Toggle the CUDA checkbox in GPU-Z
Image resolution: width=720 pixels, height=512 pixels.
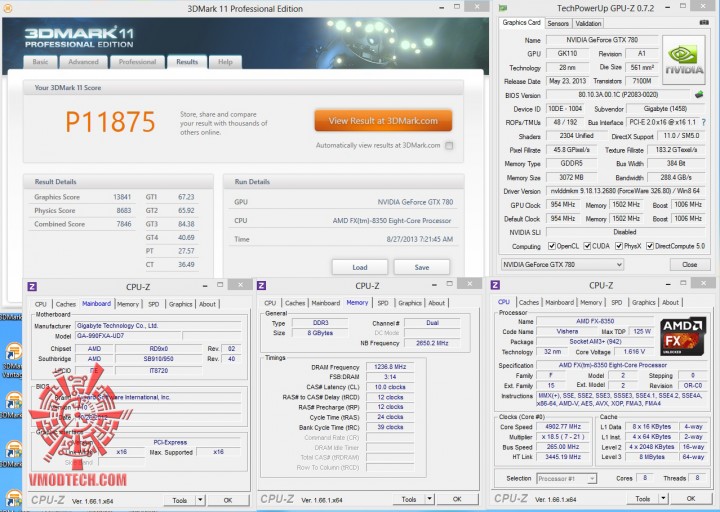(x=587, y=246)
